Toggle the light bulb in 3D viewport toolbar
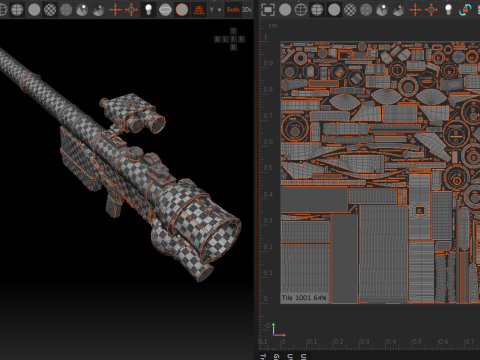The width and height of the screenshot is (480, 360). (x=148, y=10)
